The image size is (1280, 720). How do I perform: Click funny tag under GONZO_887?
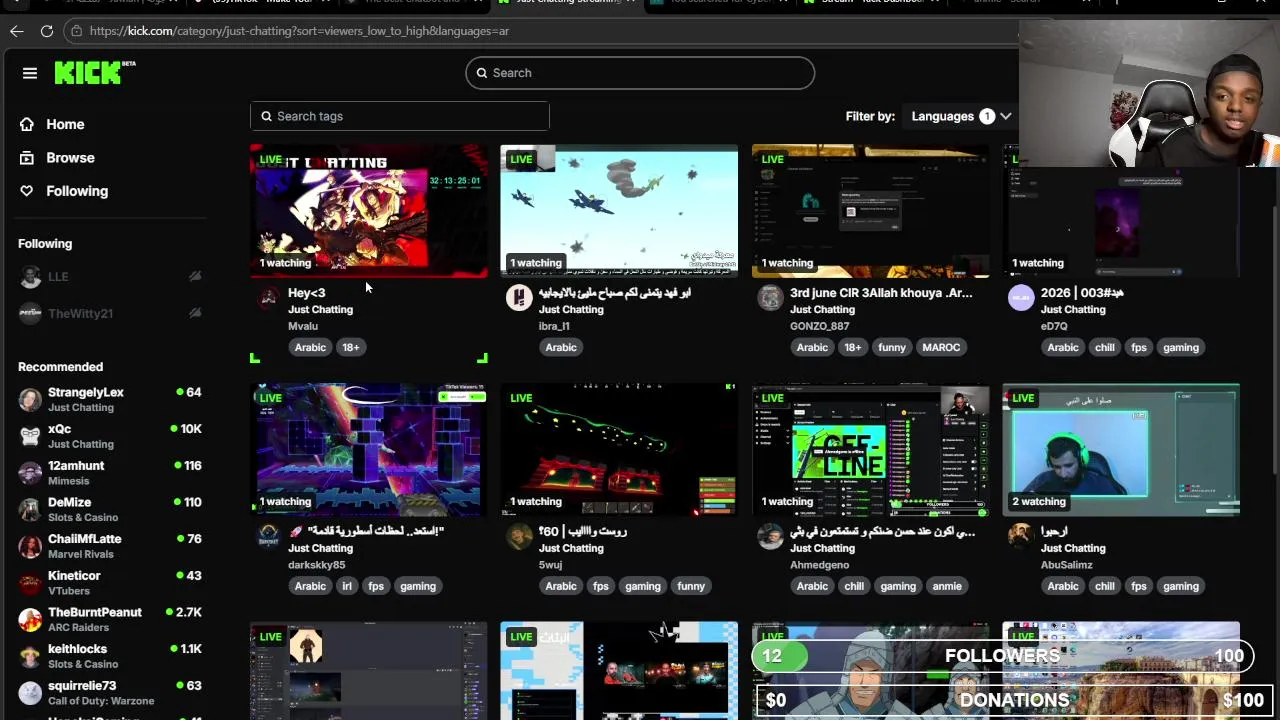pos(892,347)
